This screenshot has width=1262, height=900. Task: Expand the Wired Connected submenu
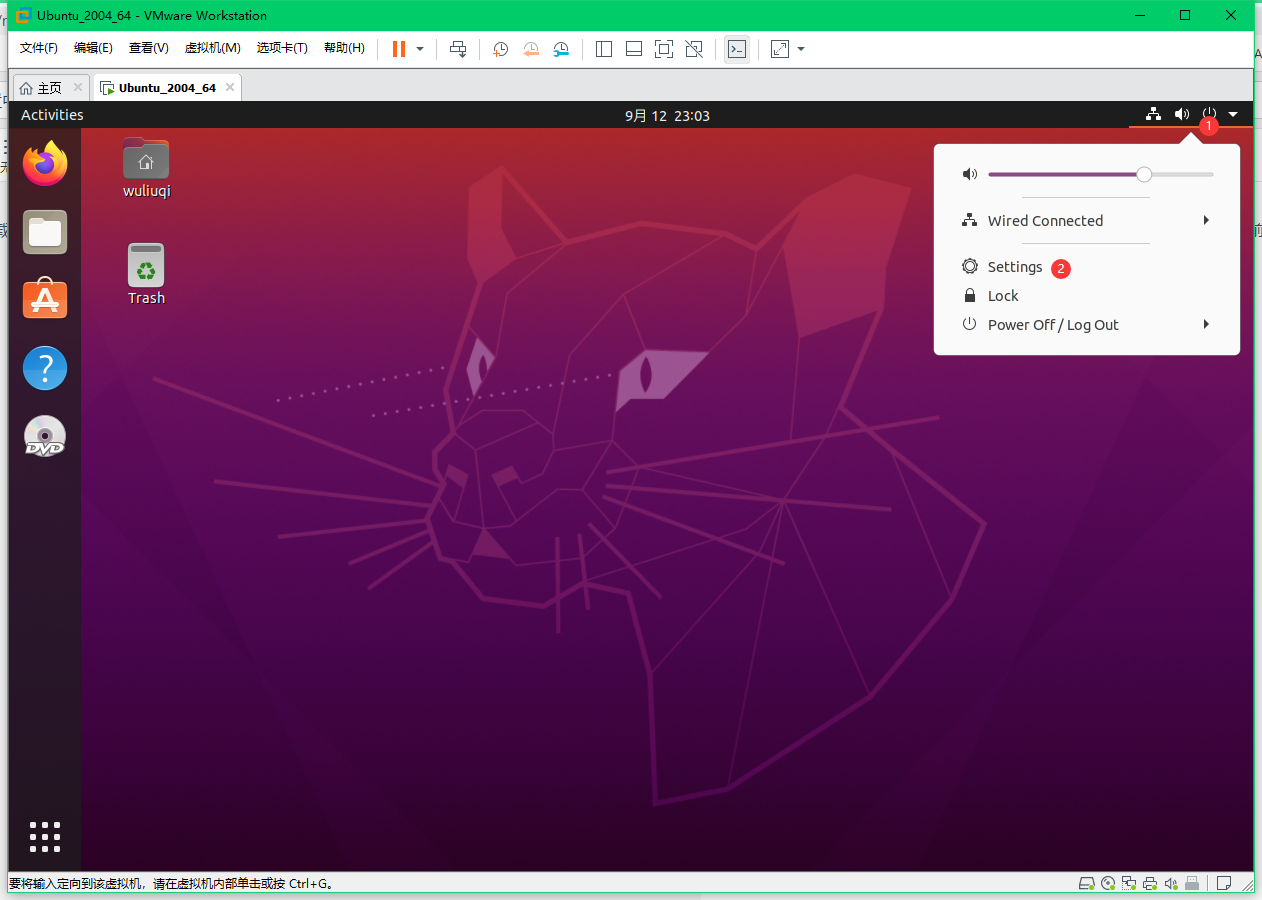1087,221
